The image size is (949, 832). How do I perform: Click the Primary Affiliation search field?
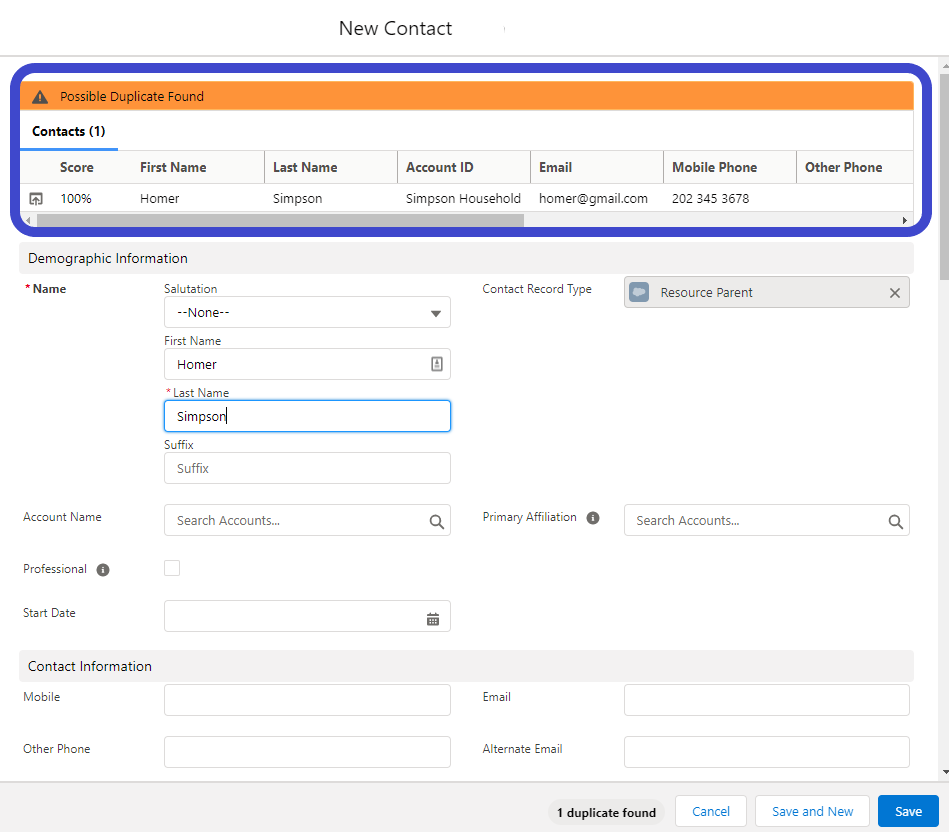pos(766,520)
